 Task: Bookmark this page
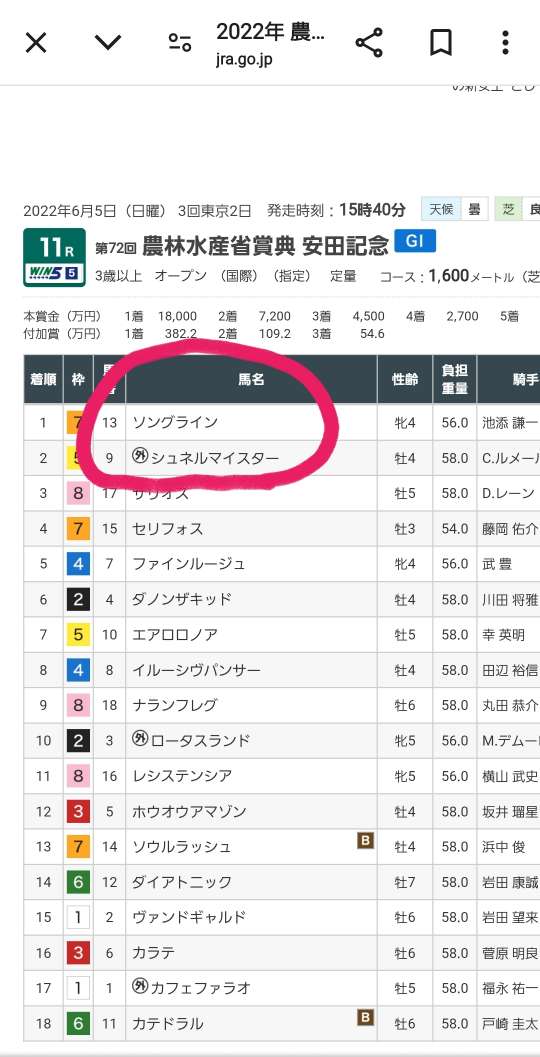pyautogui.click(x=440, y=43)
